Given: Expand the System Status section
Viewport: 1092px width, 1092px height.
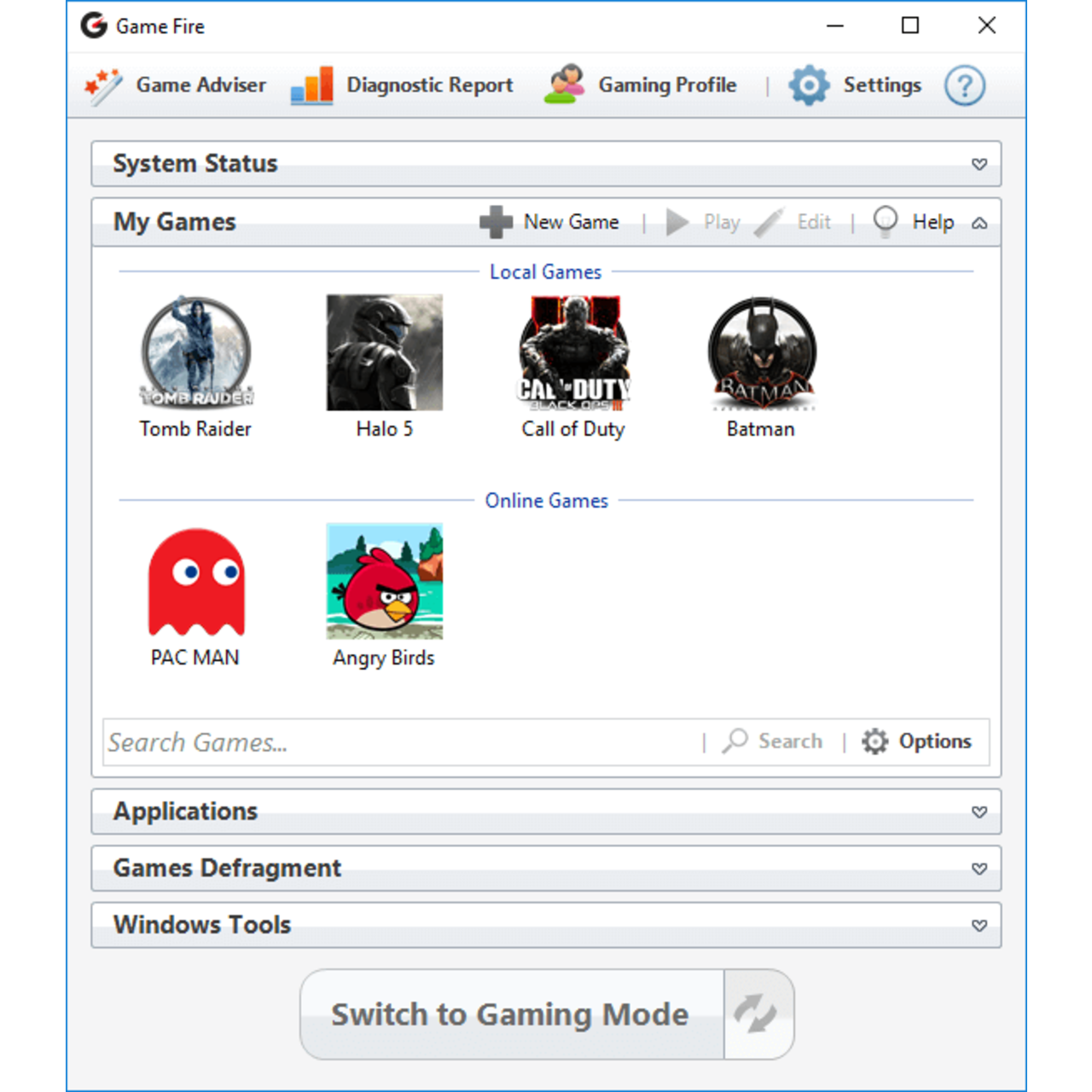Looking at the screenshot, I should click(979, 164).
